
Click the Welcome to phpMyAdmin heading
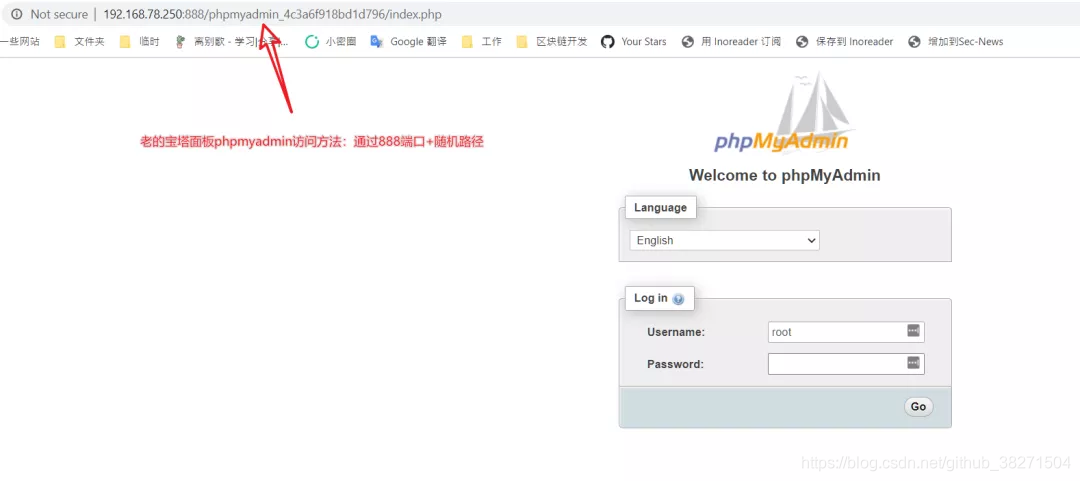click(785, 175)
